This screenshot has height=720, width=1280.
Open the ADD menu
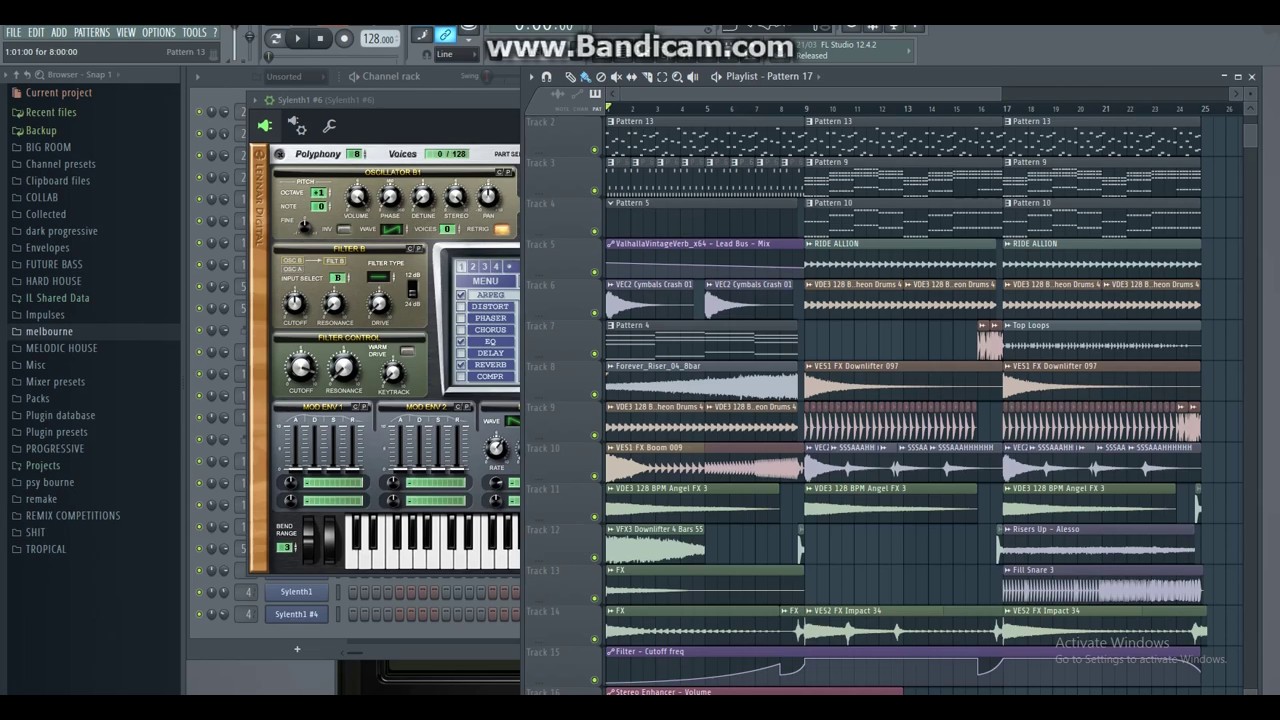click(x=59, y=33)
